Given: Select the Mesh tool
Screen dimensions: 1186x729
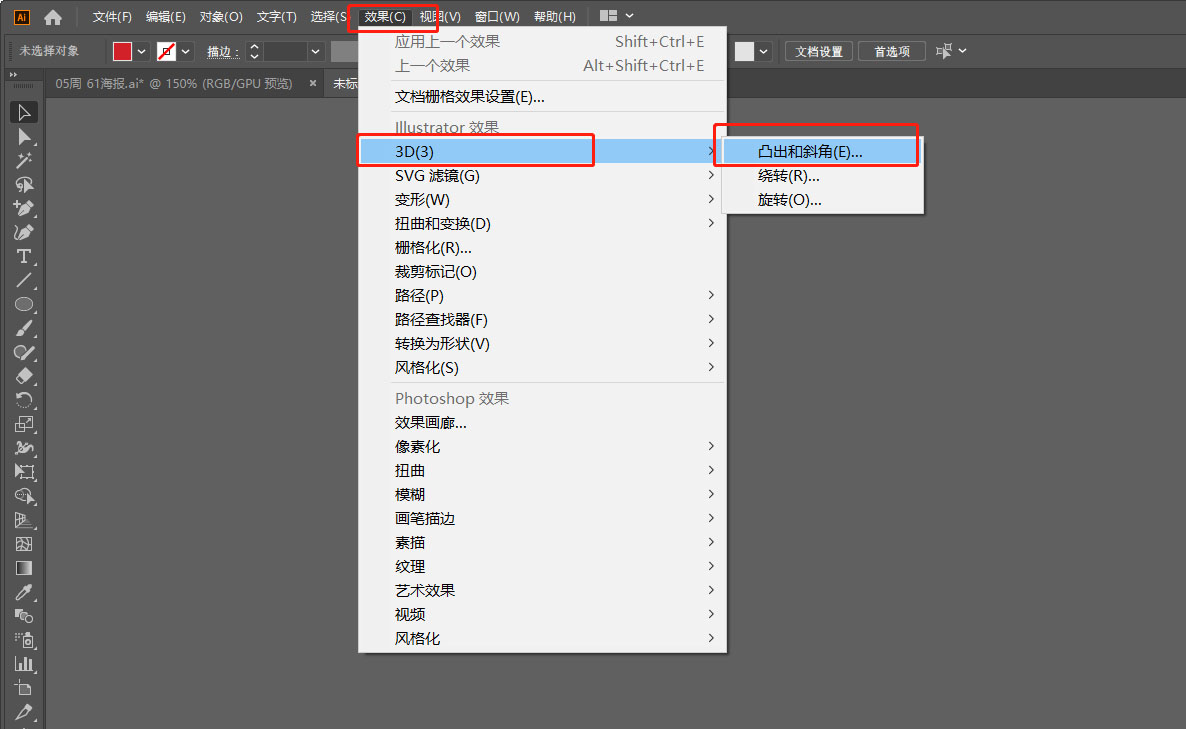Looking at the screenshot, I should pos(23,544).
